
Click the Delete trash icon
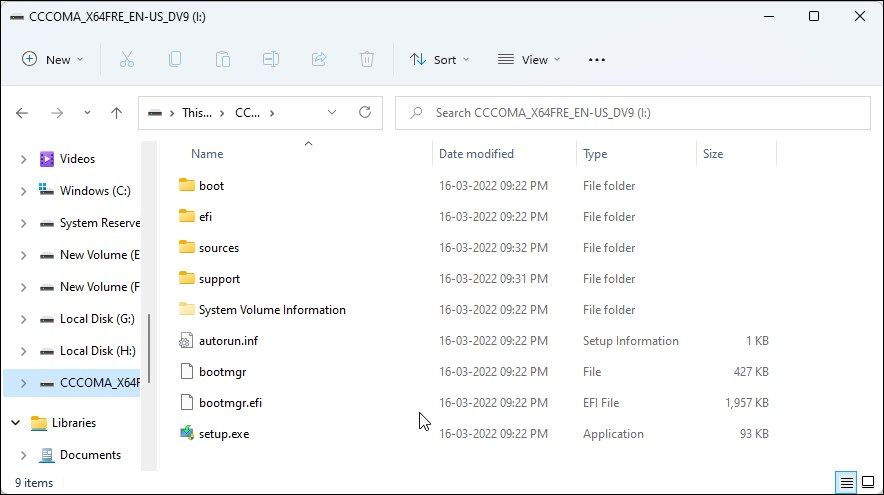pyautogui.click(x=366, y=59)
